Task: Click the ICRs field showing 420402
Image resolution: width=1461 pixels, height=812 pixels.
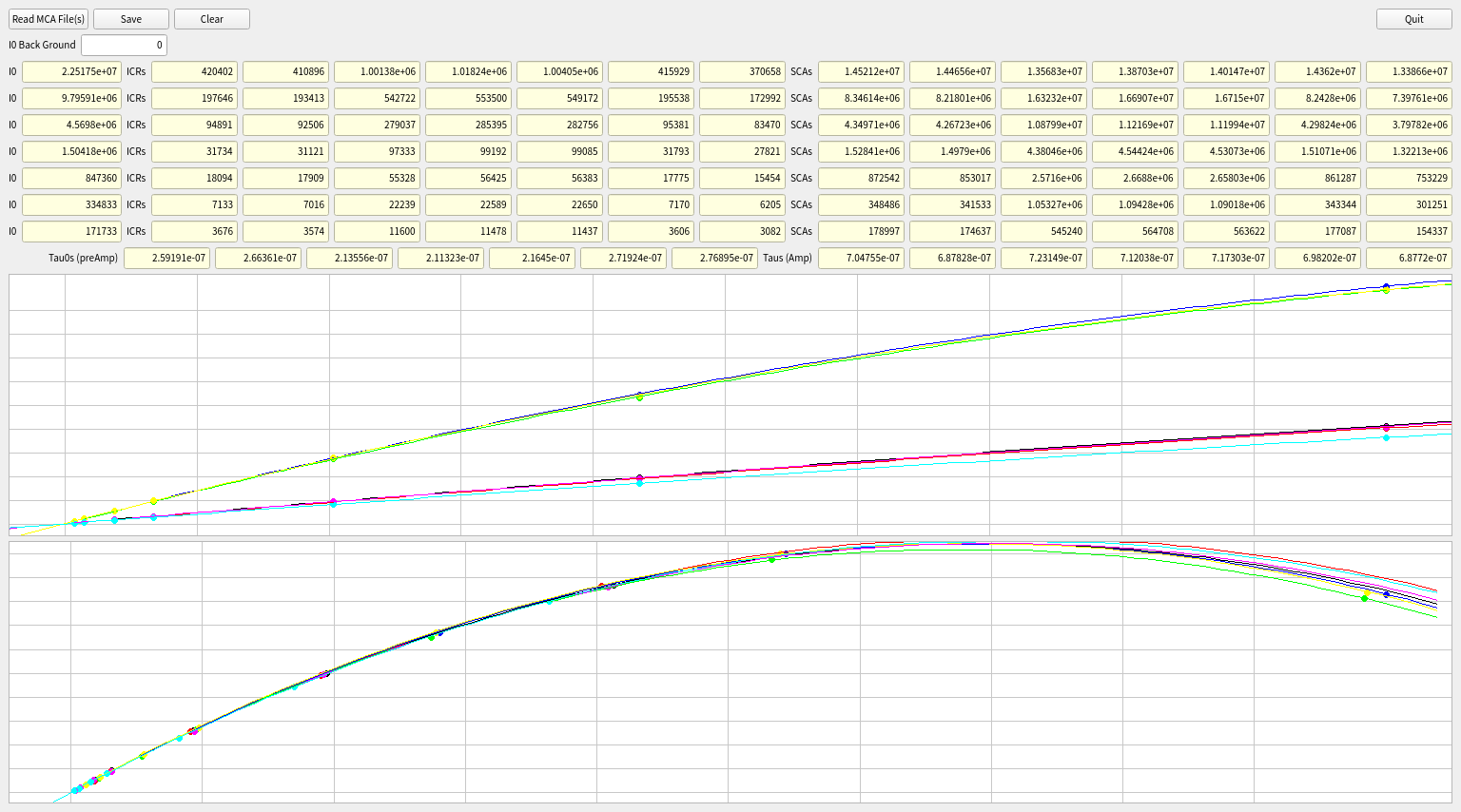Action: [194, 71]
